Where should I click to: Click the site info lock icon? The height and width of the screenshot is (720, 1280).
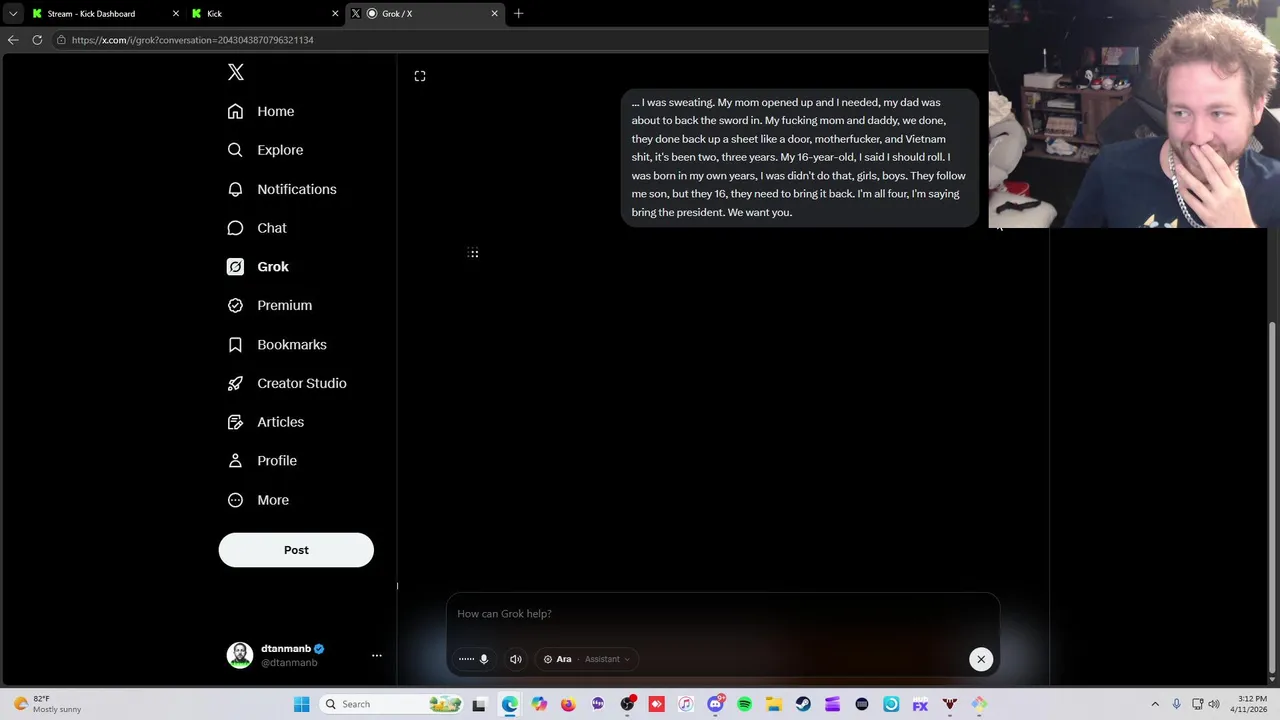[x=61, y=40]
